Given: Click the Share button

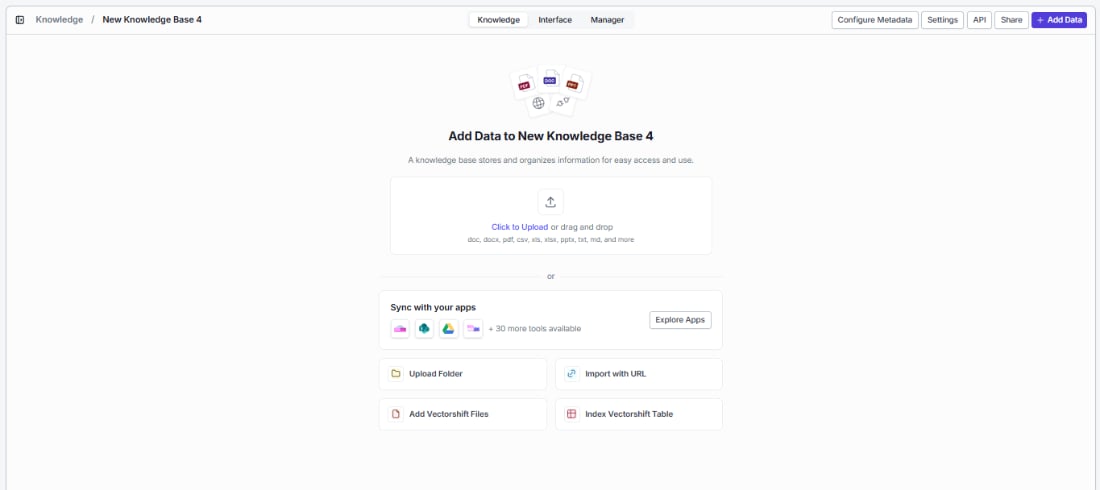Looking at the screenshot, I should [1012, 20].
